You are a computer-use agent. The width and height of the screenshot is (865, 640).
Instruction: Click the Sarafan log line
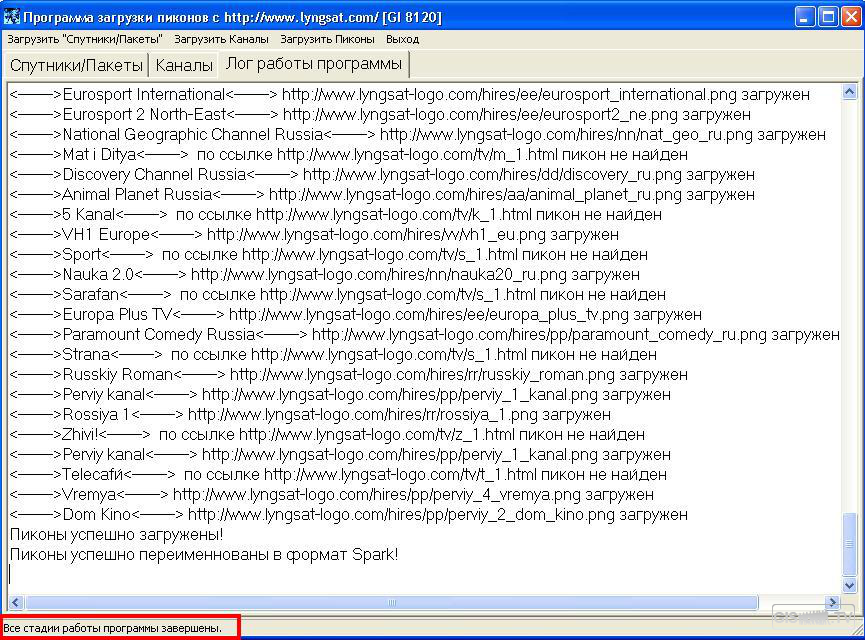338,295
